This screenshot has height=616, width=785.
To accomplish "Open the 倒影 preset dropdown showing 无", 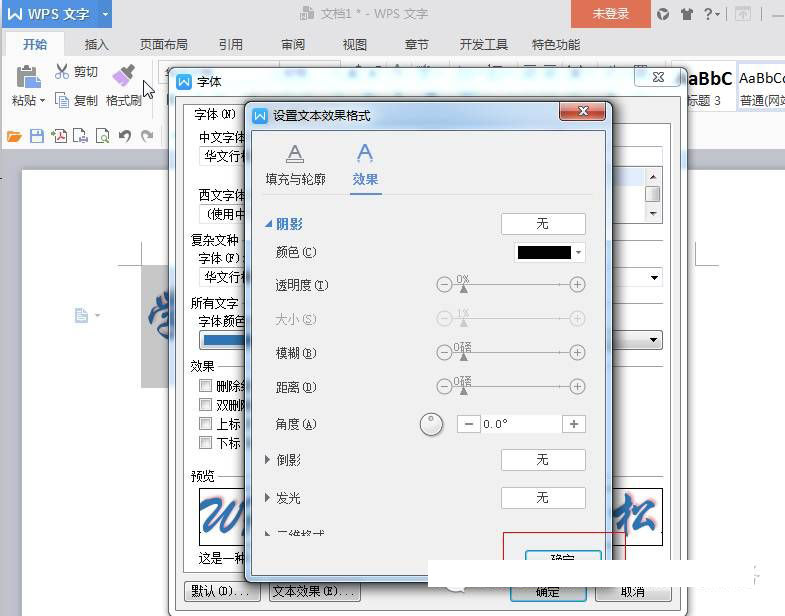I will 543,460.
